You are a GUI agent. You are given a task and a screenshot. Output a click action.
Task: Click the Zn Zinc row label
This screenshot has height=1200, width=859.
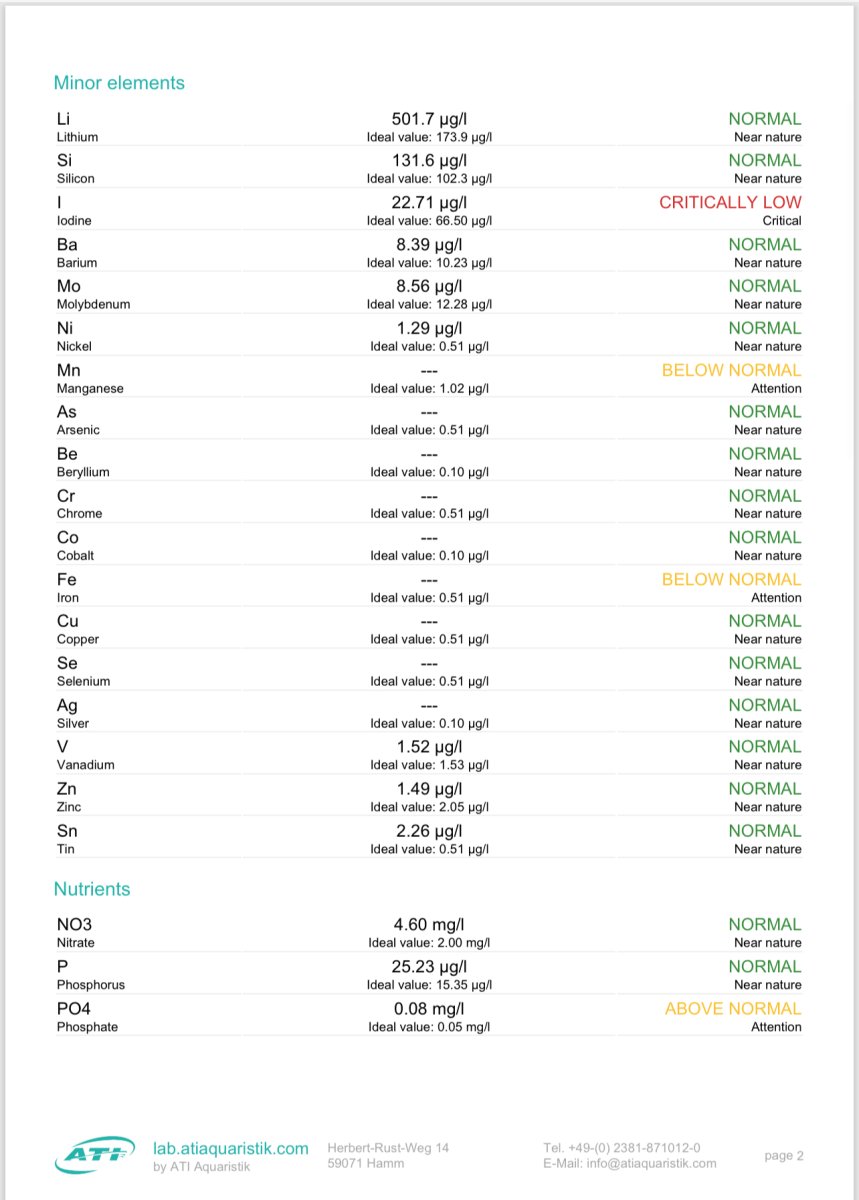pos(67,789)
